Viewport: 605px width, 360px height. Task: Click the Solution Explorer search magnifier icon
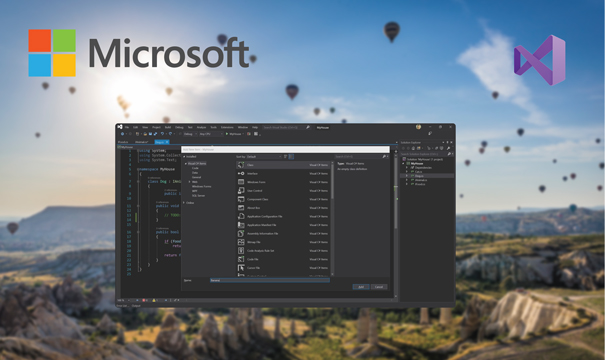click(x=449, y=154)
